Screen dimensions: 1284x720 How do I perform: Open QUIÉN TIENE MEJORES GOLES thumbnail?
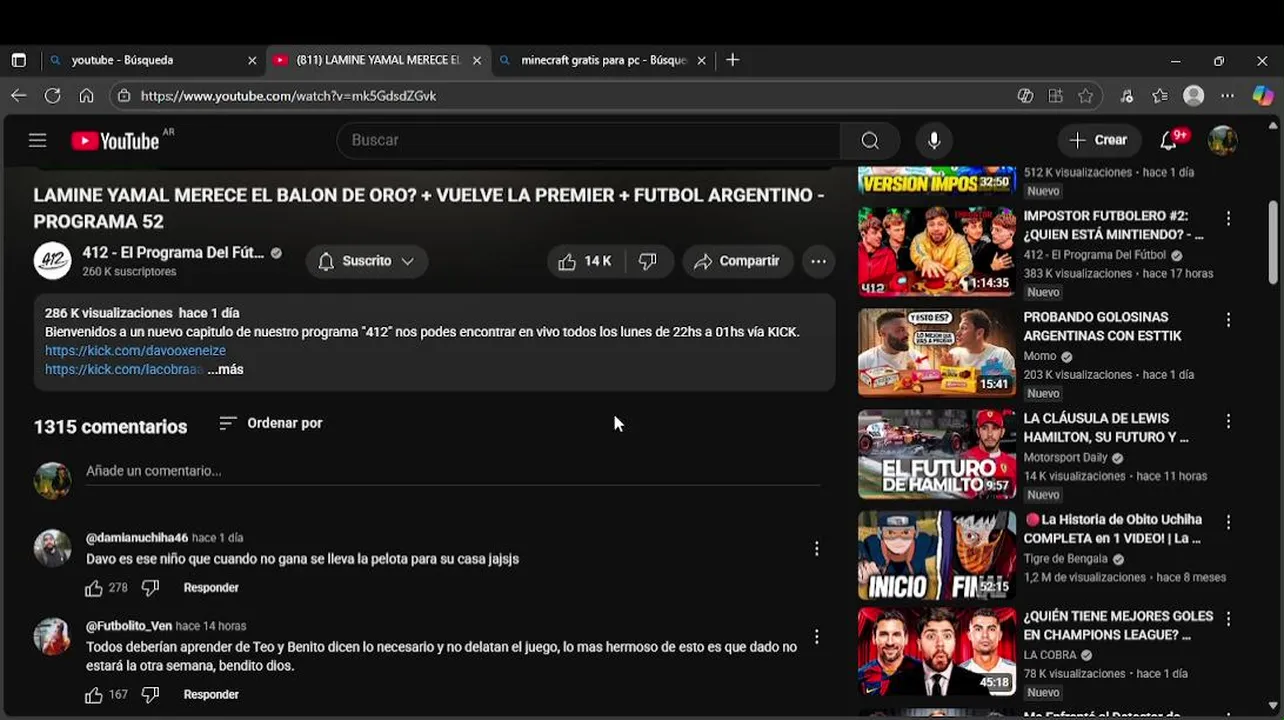point(937,651)
